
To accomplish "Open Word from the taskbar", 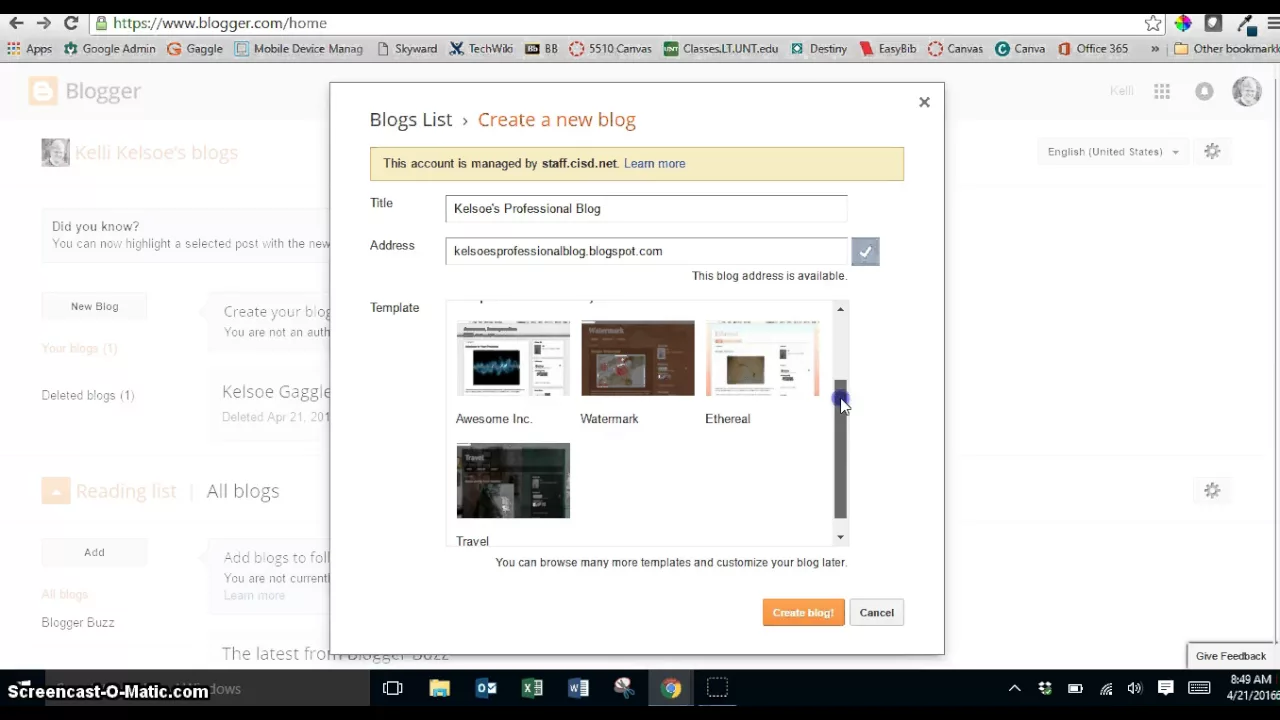I will coord(578,688).
